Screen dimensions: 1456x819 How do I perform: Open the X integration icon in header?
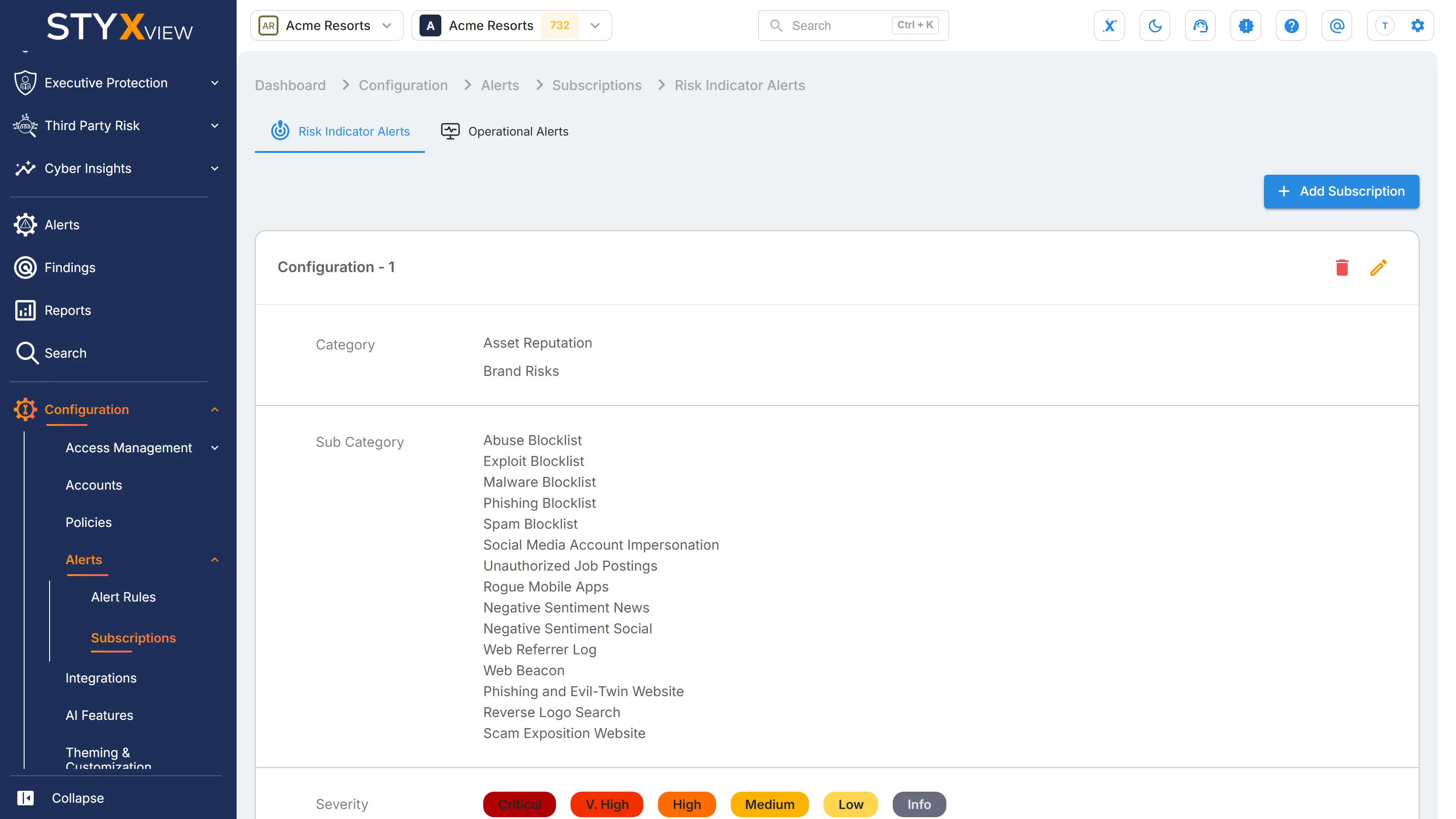coord(1109,25)
